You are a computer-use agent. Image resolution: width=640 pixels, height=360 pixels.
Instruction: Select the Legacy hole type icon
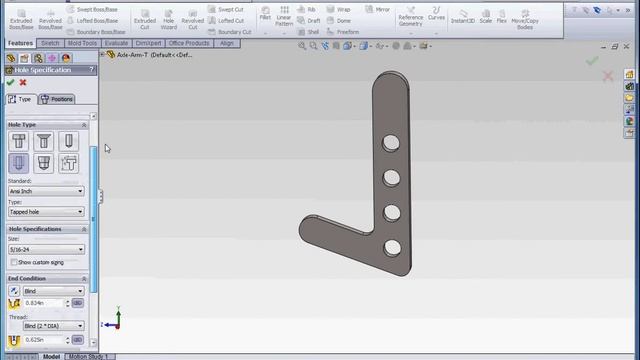[69, 163]
